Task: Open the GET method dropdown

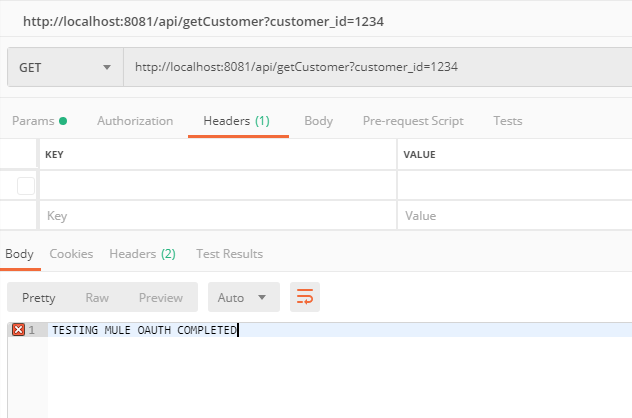Action: point(64,67)
